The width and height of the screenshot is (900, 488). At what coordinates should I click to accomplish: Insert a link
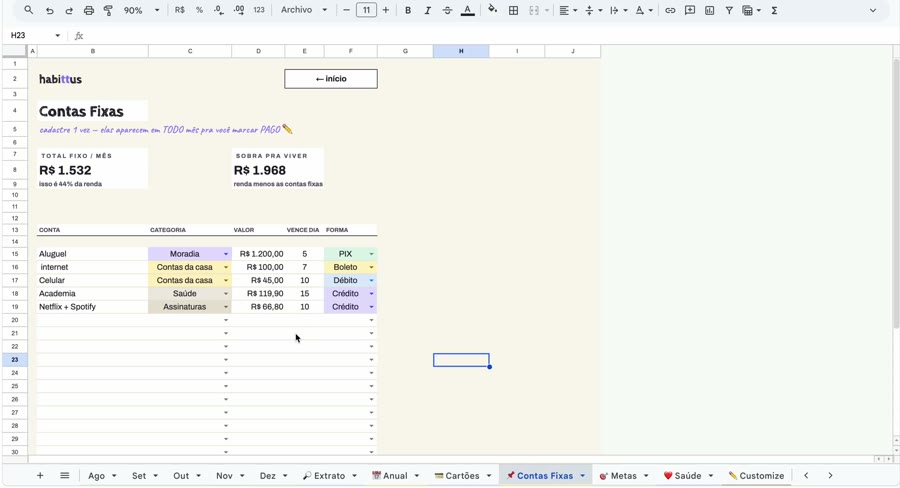tap(670, 10)
